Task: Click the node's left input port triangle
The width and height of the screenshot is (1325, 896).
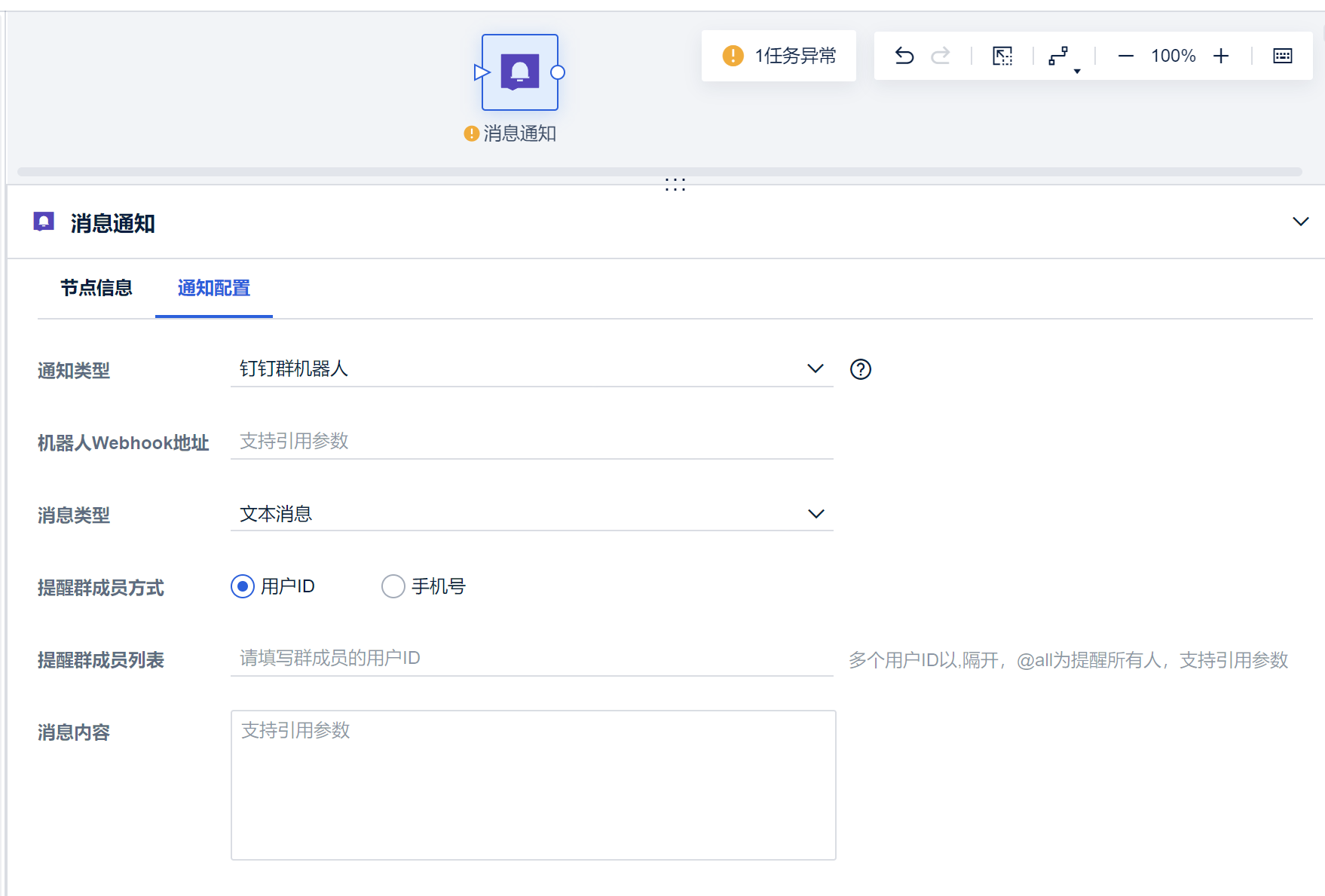Action: [482, 72]
